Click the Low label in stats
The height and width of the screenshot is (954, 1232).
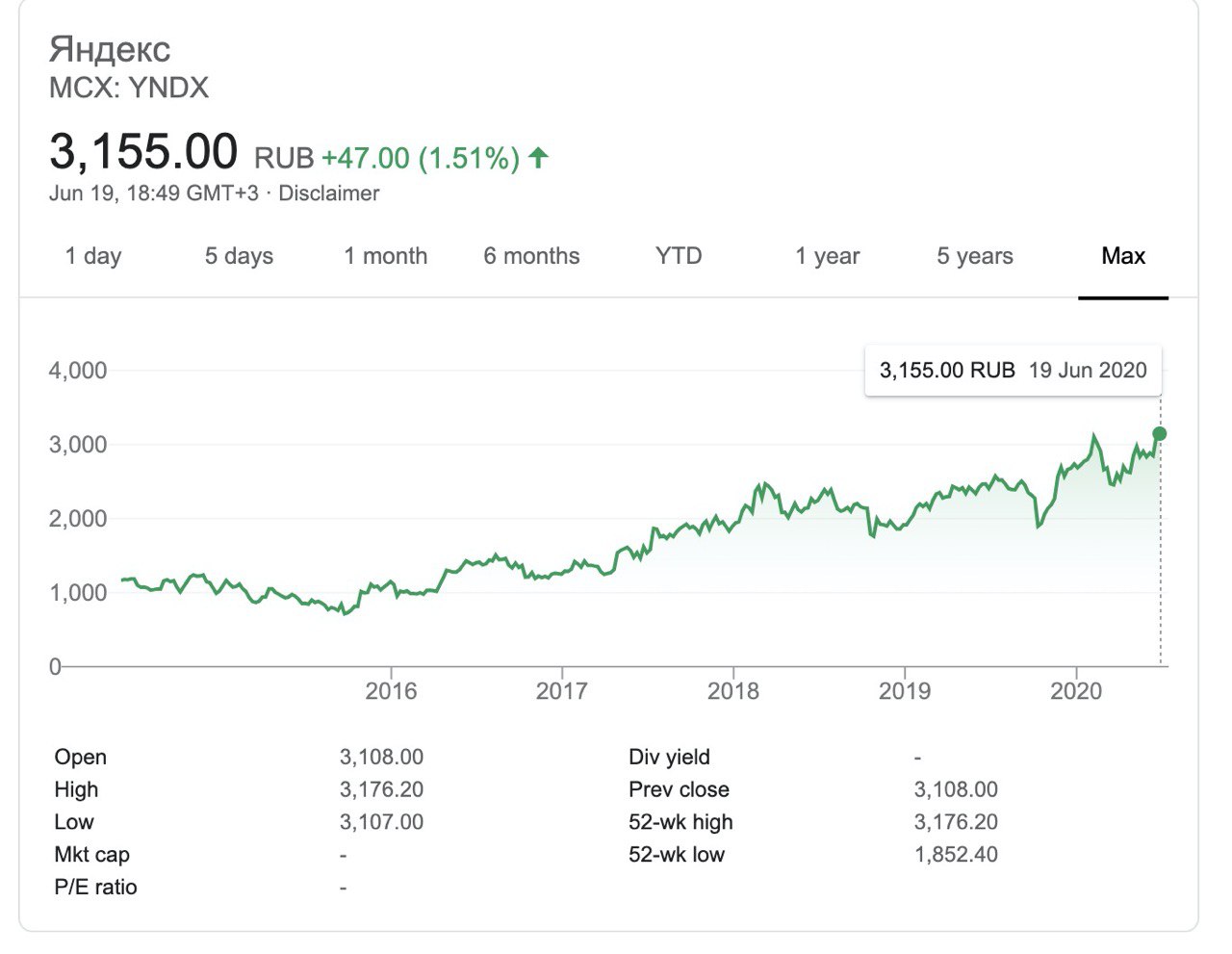[74, 823]
